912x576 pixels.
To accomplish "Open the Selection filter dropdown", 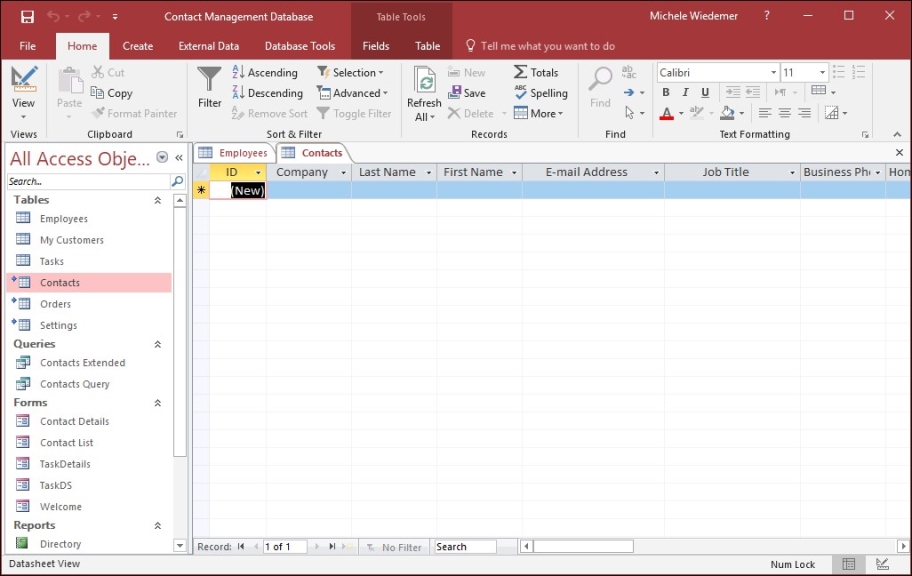I will coord(351,72).
